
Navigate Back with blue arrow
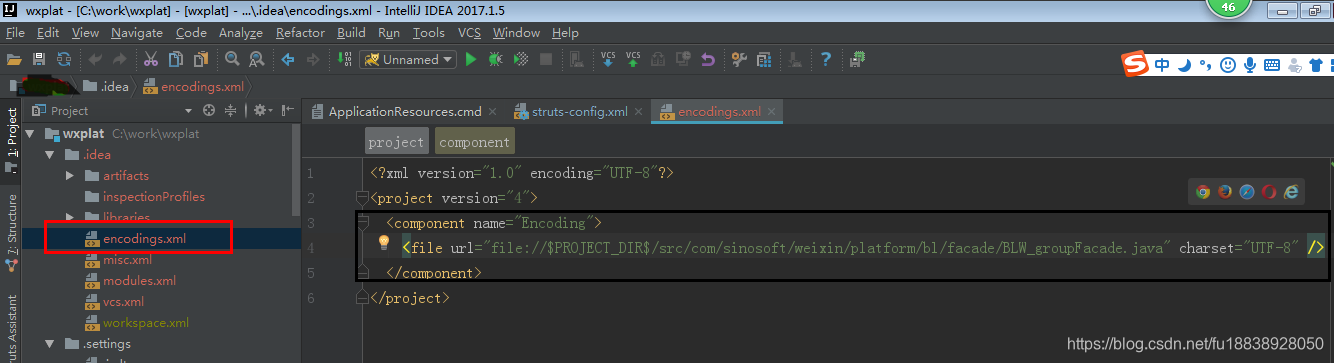tap(287, 59)
